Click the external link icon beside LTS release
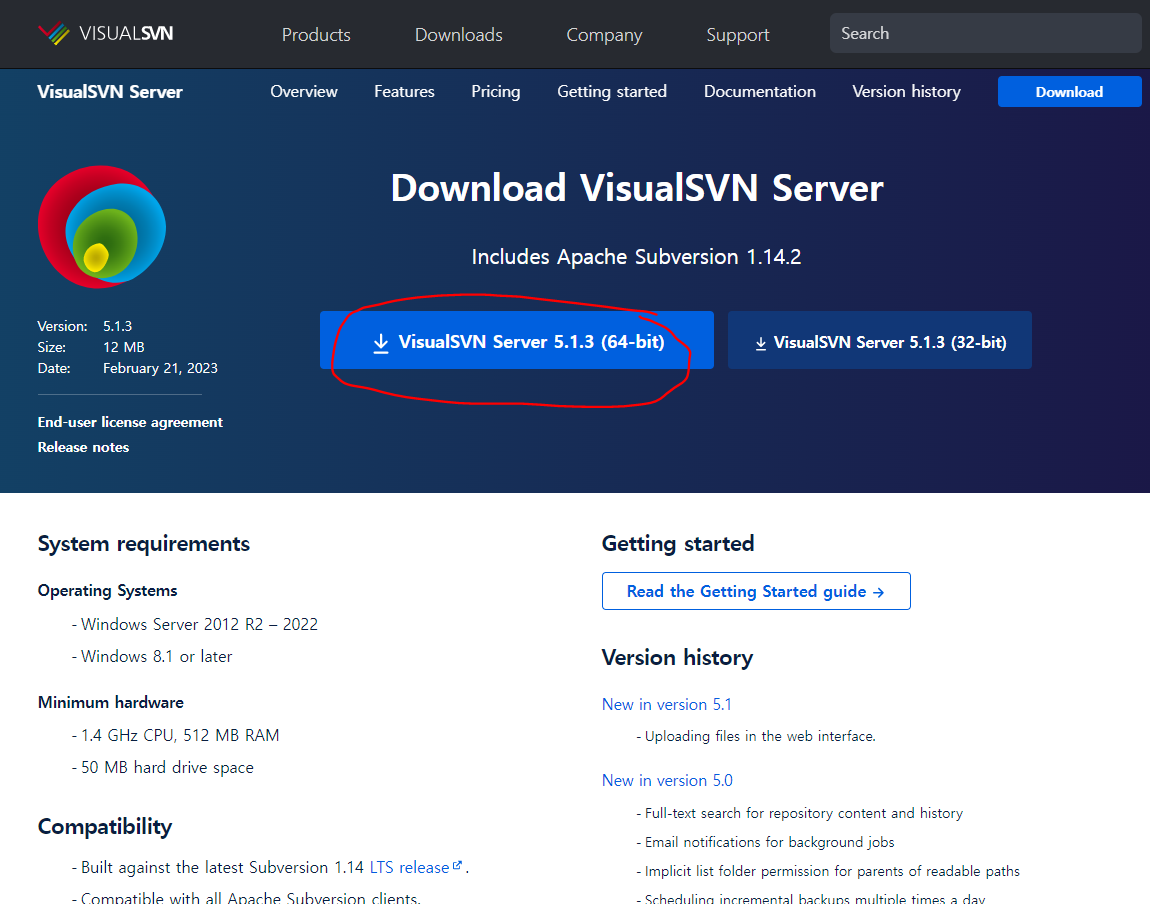The width and height of the screenshot is (1150, 904). coord(457,865)
